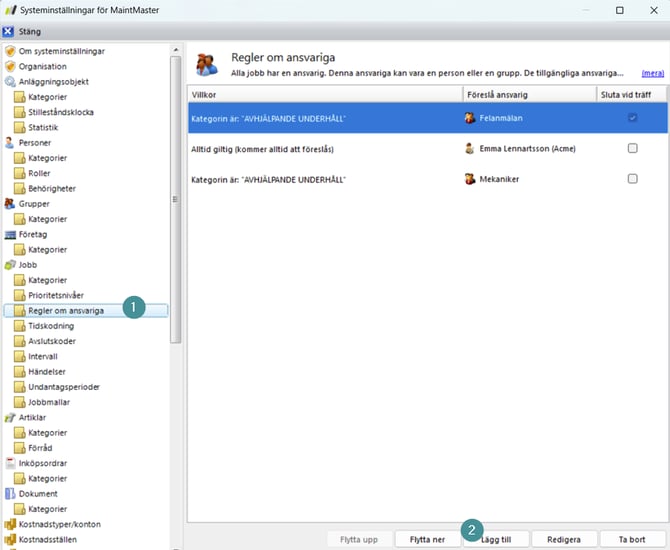Click the tree scrollbar up arrow

[x=176, y=50]
